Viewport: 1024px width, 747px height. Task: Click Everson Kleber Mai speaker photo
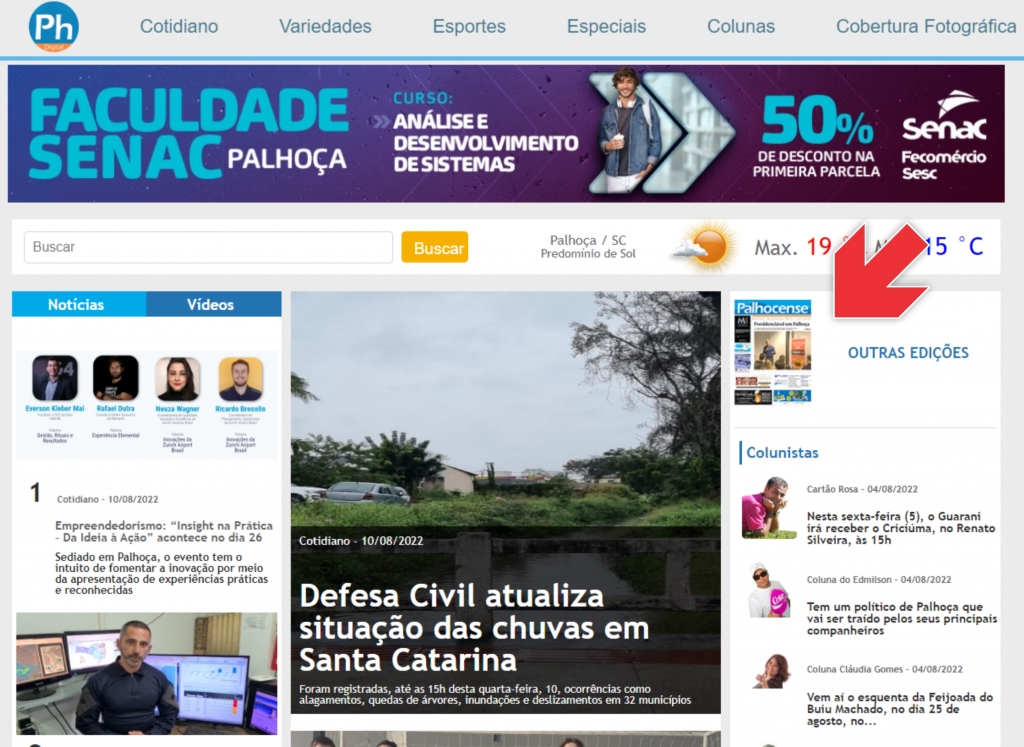(55, 377)
